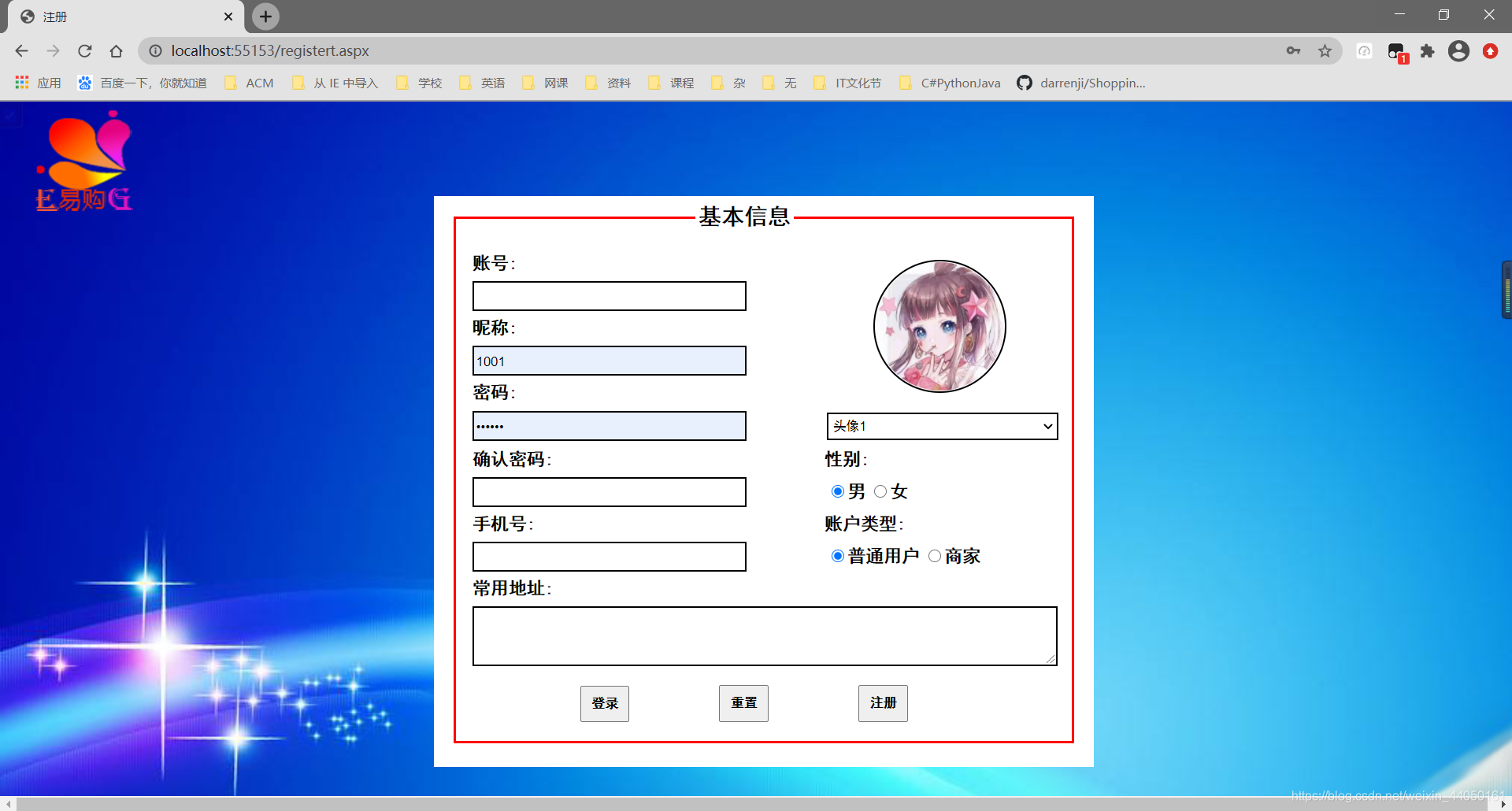Open the C#PythonJava bookmark folder
The image size is (1512, 811).
coord(950,83)
